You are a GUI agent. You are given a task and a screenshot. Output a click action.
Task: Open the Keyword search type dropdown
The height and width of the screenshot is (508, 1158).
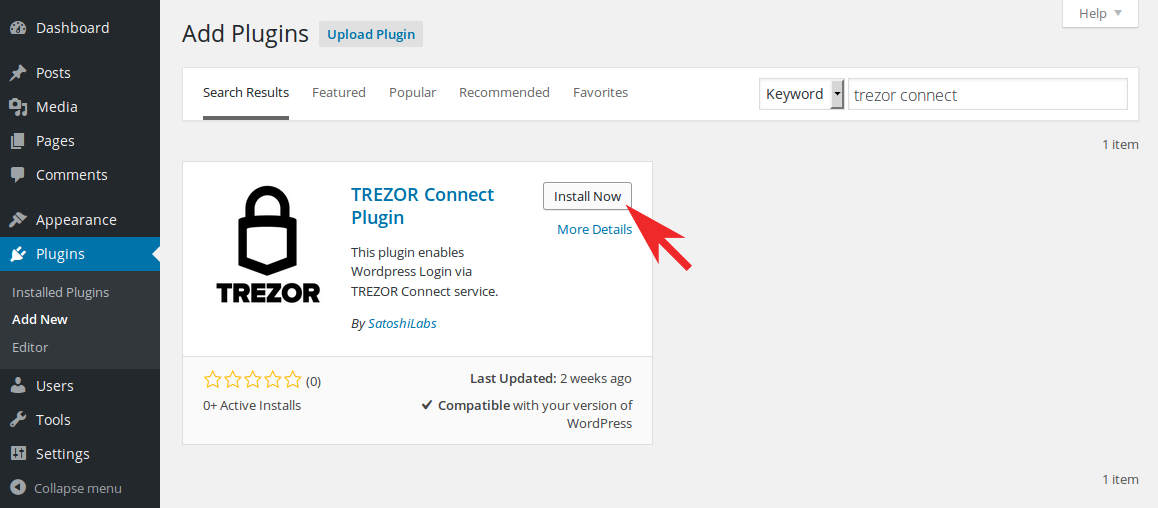801,95
